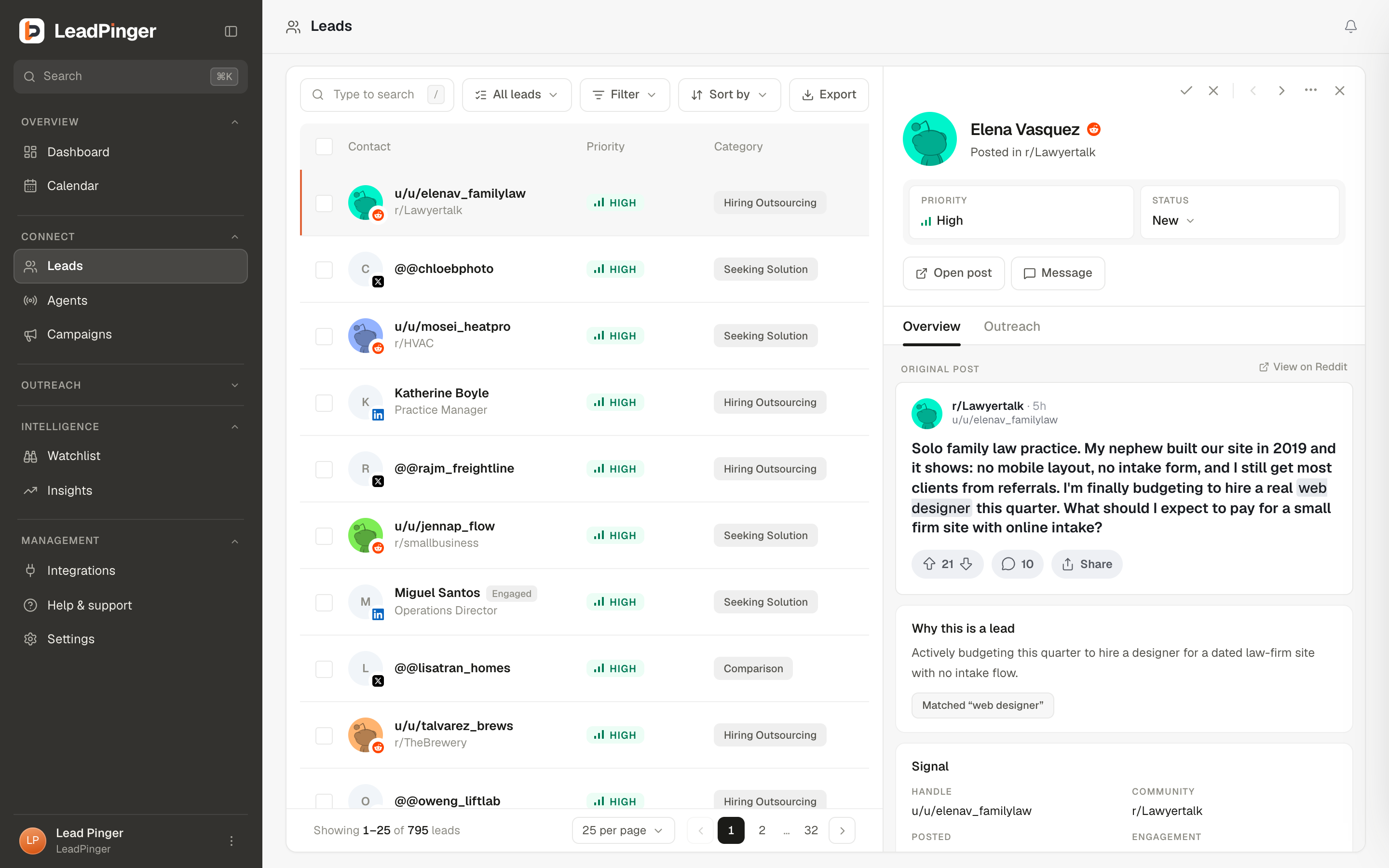Check the select-all box in table header
The height and width of the screenshot is (868, 1389).
[x=324, y=147]
